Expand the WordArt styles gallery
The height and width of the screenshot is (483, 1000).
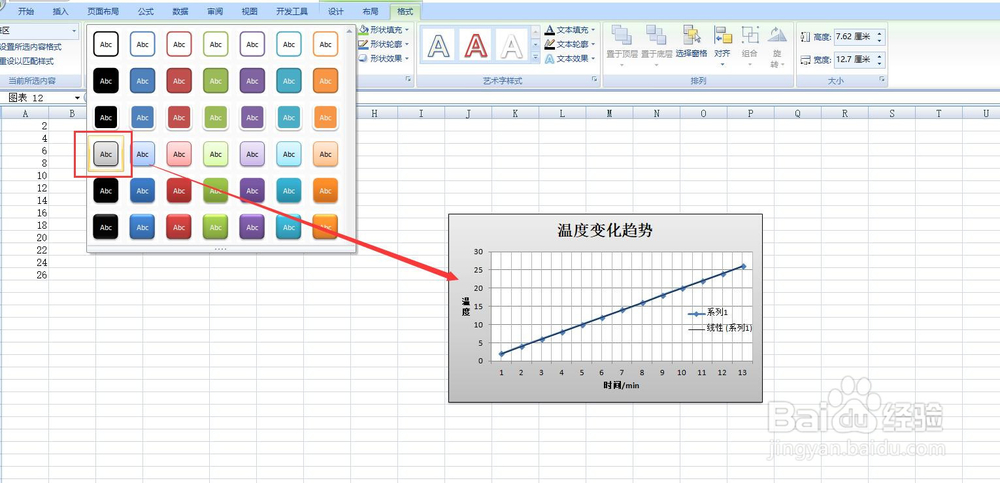coord(536,57)
